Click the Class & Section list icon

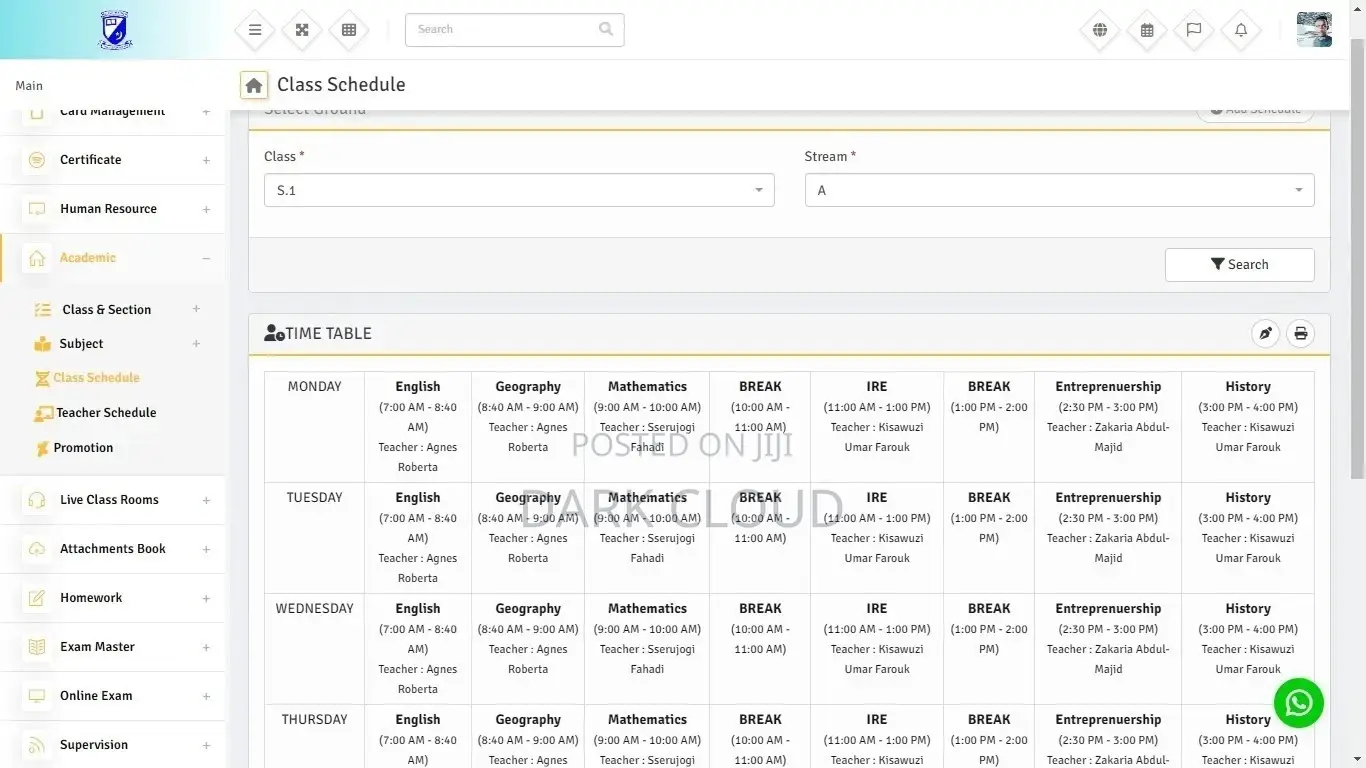click(x=43, y=310)
